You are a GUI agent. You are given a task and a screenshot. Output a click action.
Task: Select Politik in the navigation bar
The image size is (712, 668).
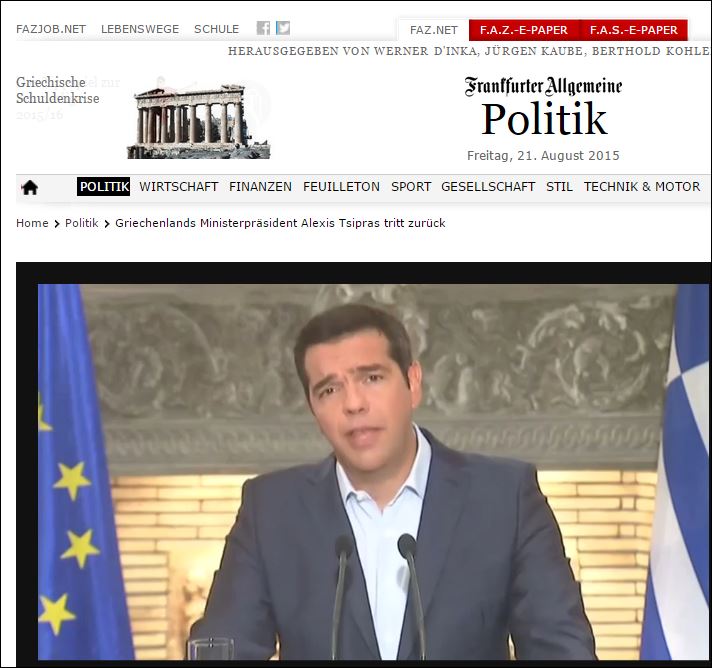click(104, 187)
